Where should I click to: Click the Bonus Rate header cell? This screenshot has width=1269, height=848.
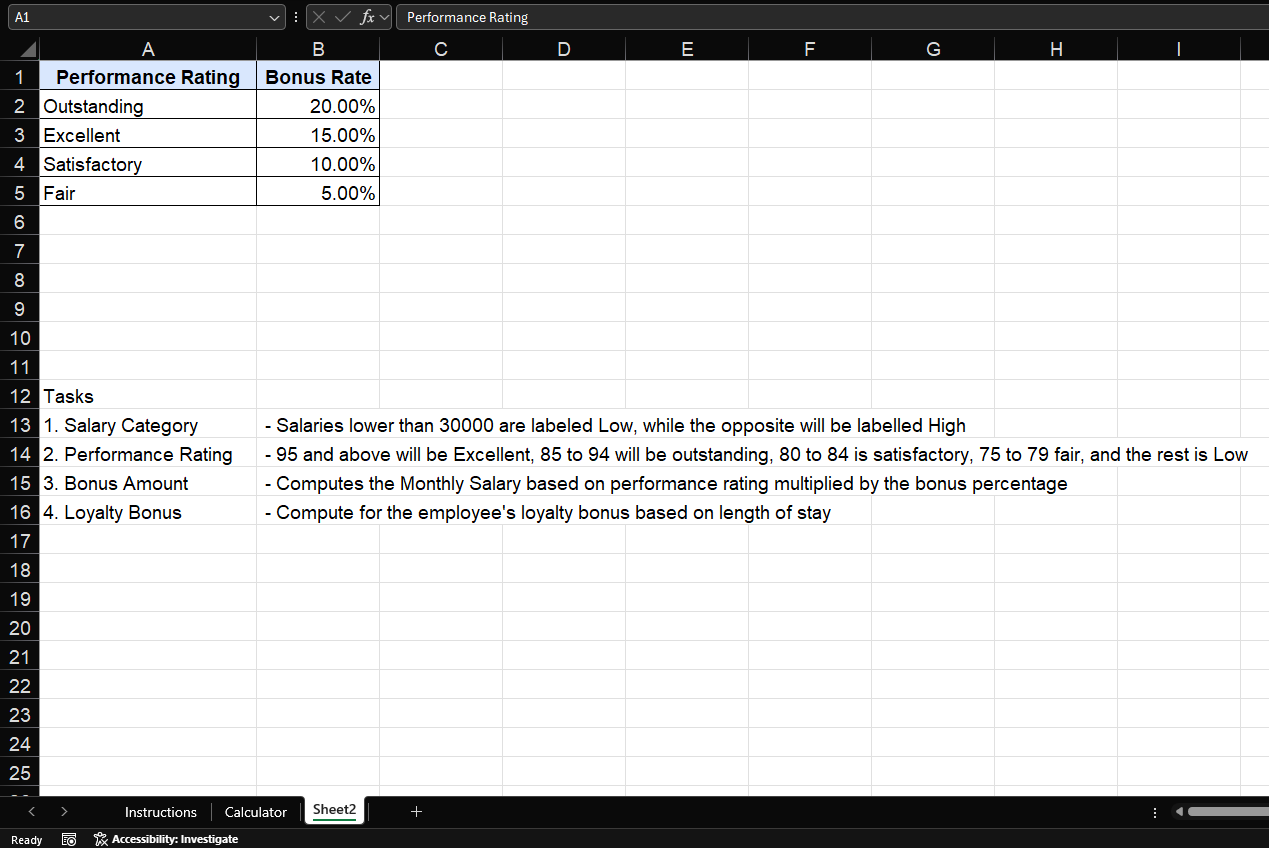[x=318, y=77]
